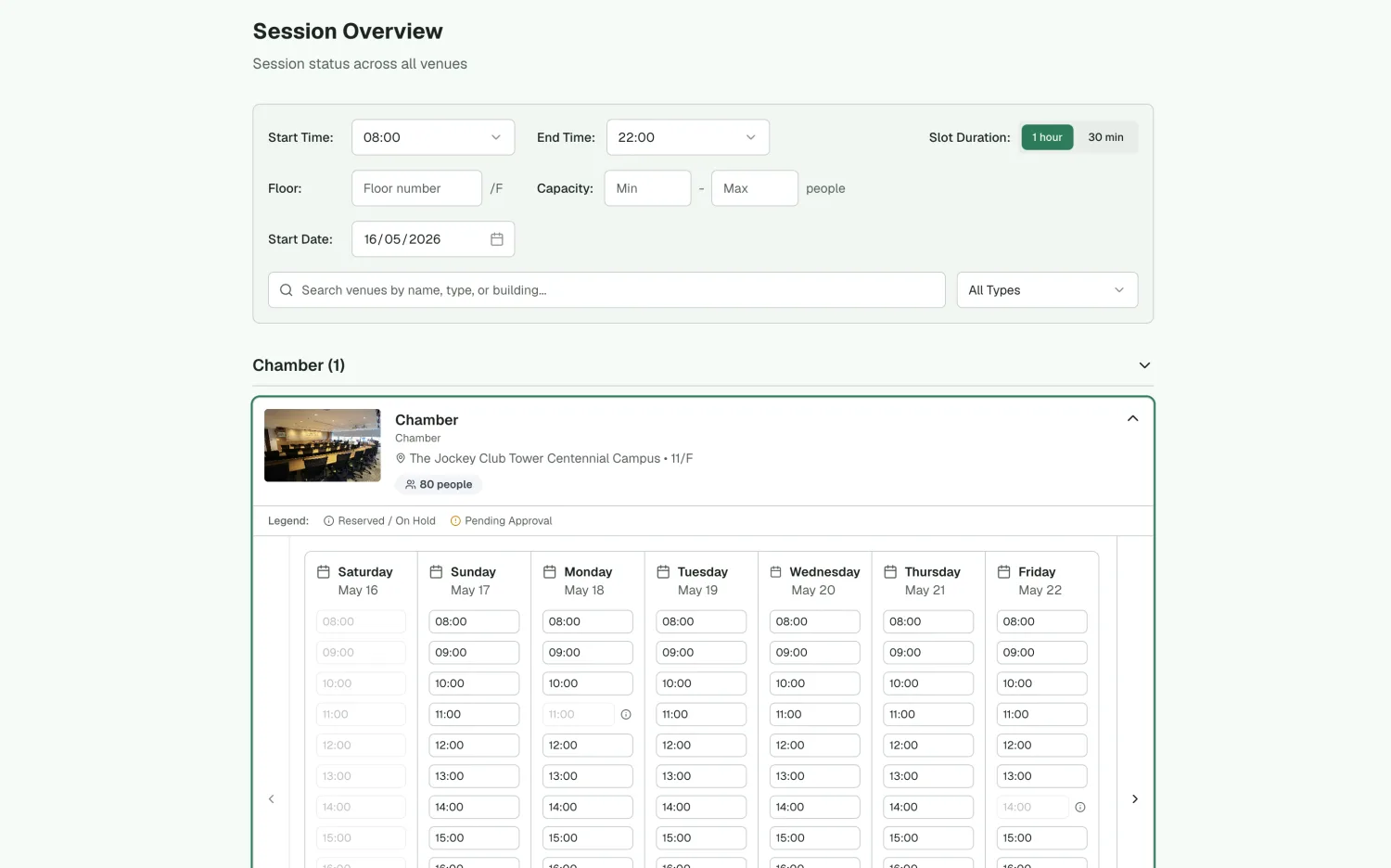Collapse the Chamber (1) section
Image resolution: width=1391 pixels, height=868 pixels.
(1144, 365)
